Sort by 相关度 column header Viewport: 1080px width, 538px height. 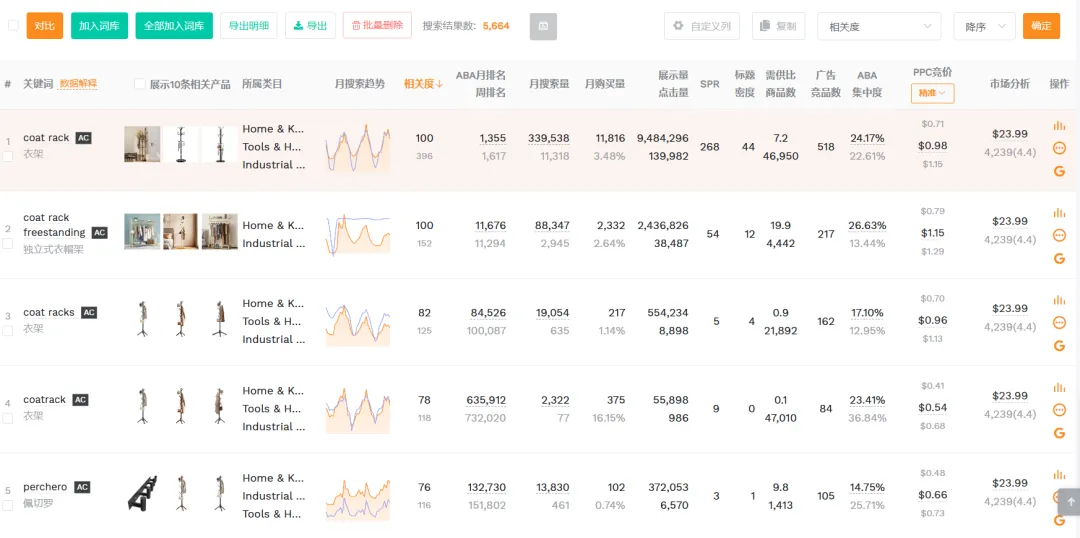[423, 84]
